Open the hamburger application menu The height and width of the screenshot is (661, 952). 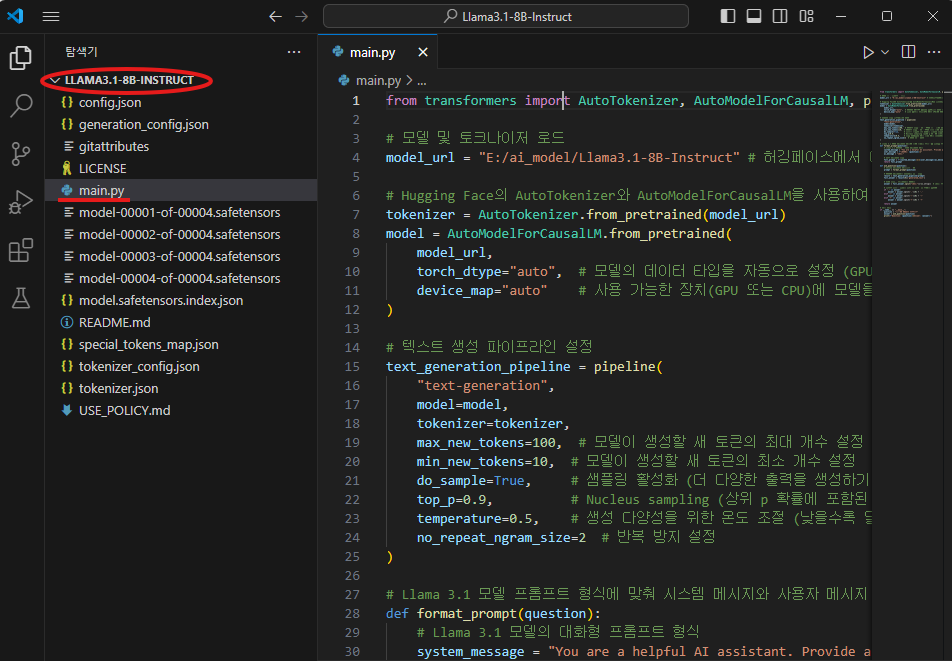[51, 16]
